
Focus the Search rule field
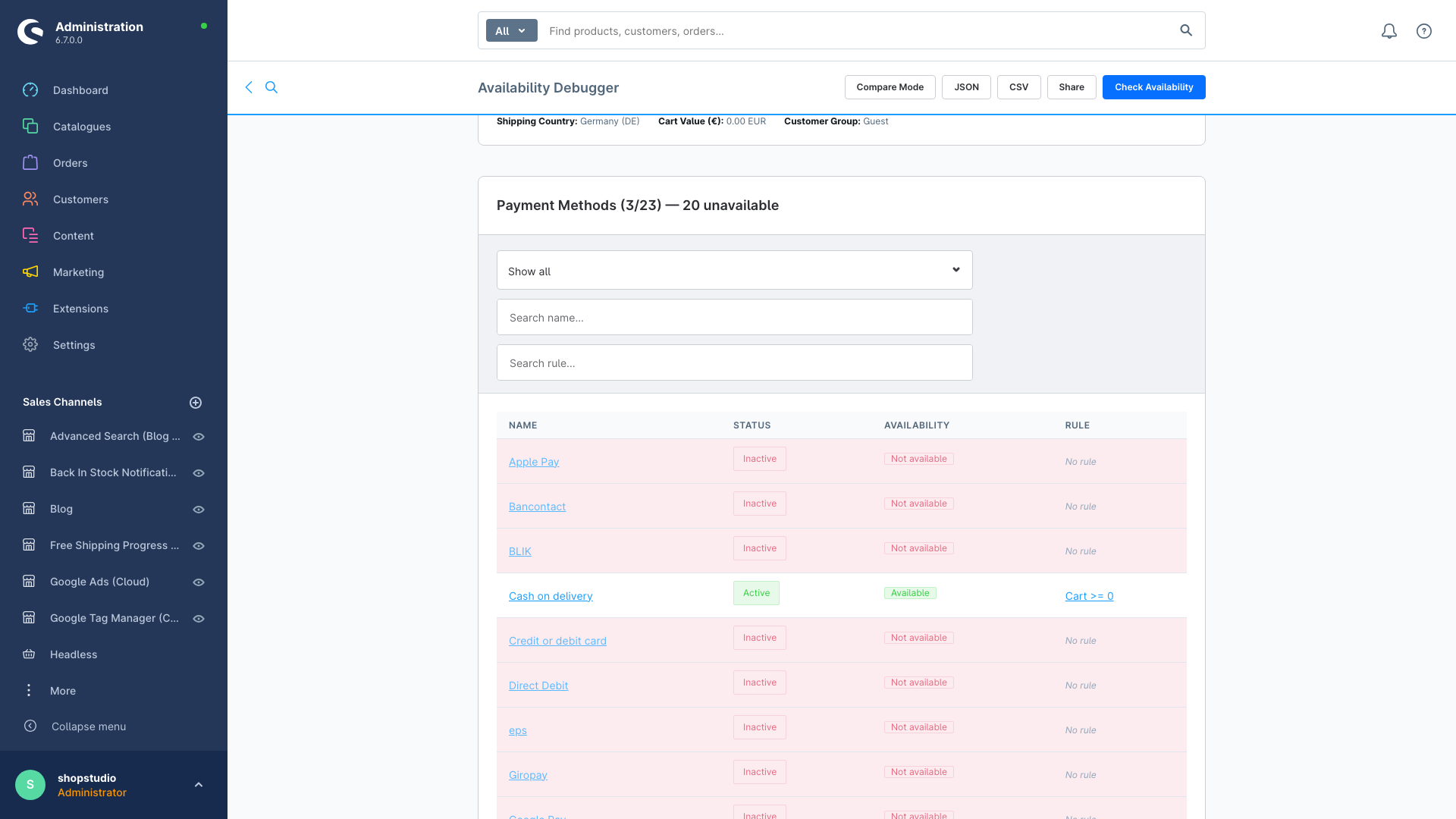click(734, 362)
